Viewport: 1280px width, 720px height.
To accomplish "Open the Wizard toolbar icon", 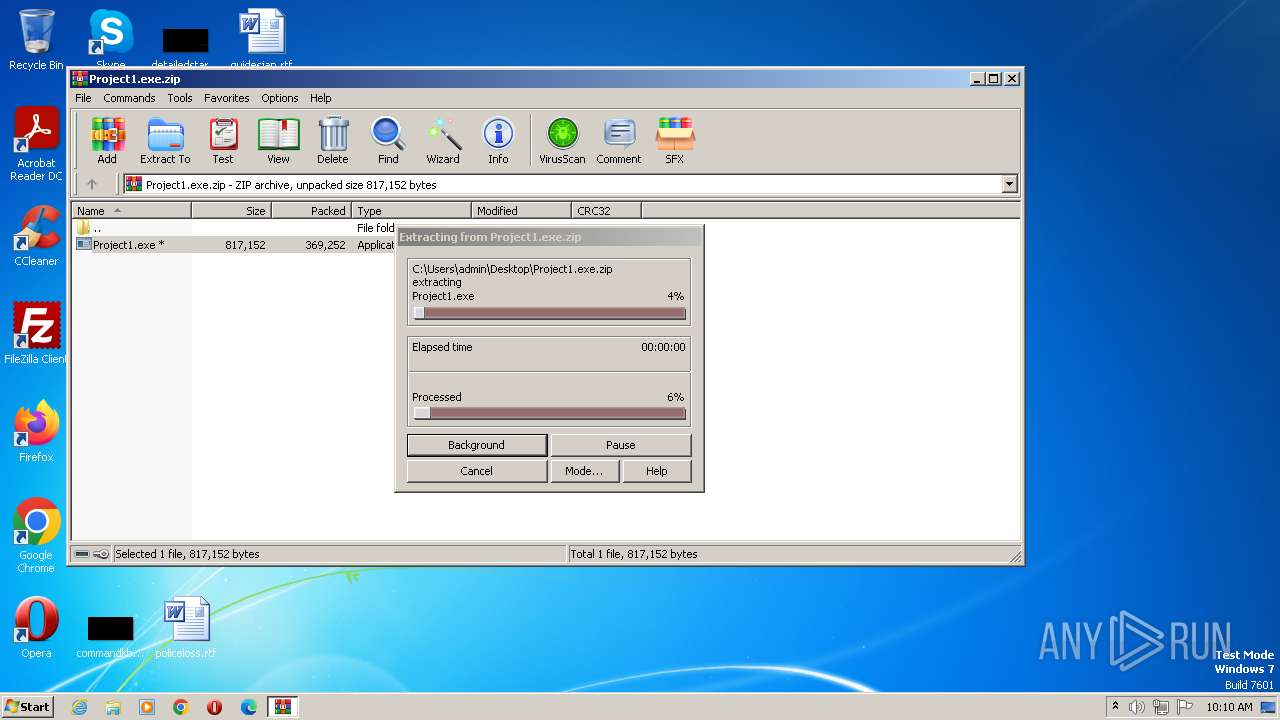I will click(443, 141).
